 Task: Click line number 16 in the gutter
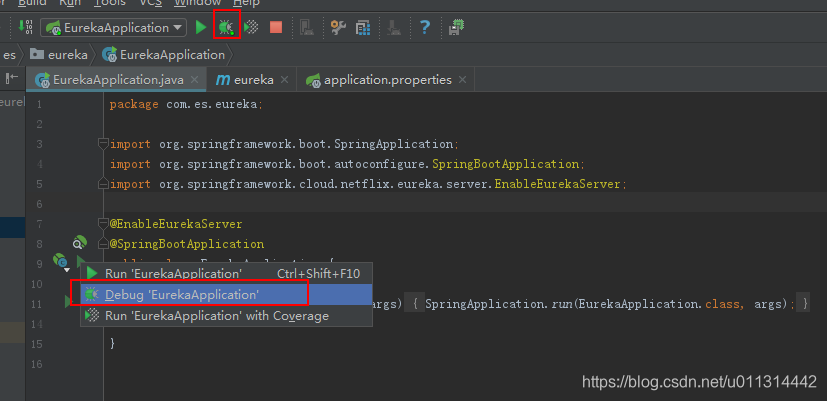(x=36, y=364)
